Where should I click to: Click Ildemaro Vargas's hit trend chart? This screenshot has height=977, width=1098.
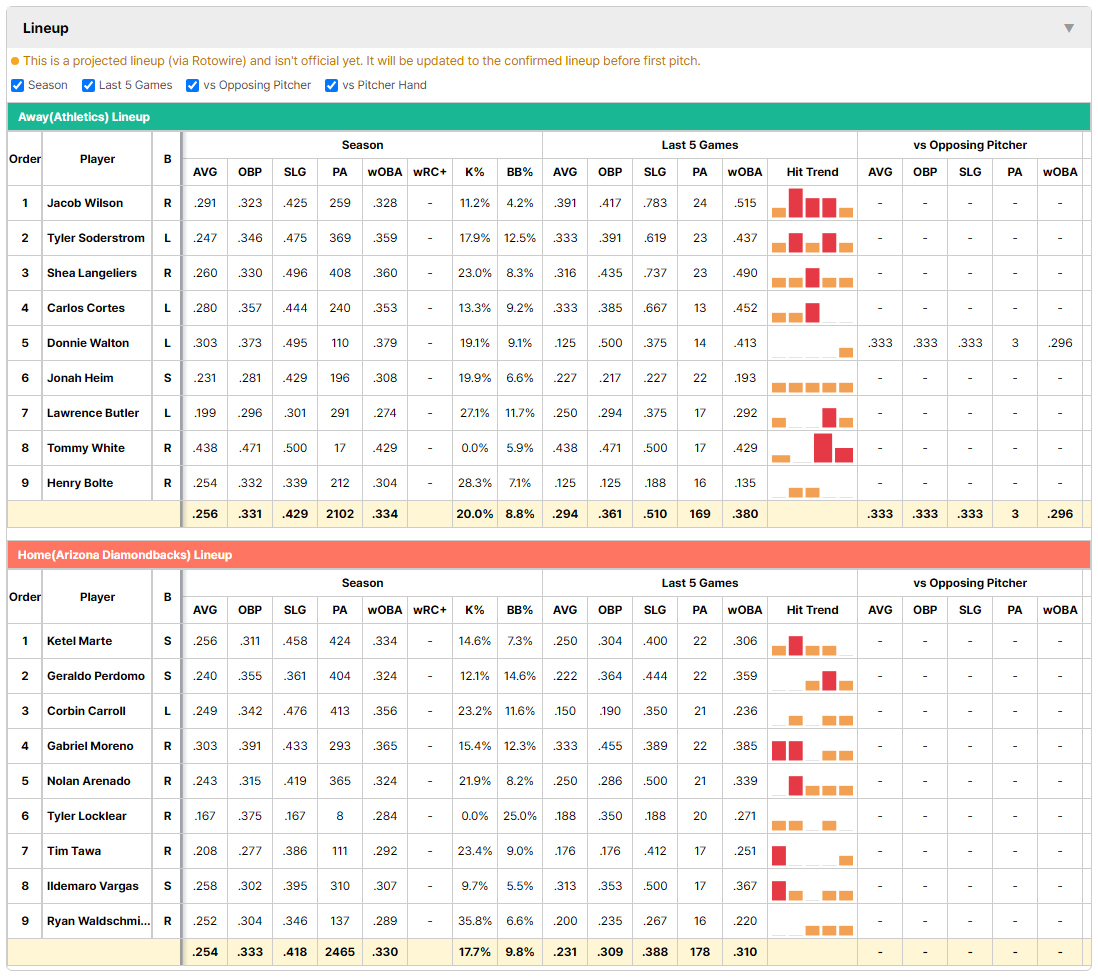pos(812,887)
